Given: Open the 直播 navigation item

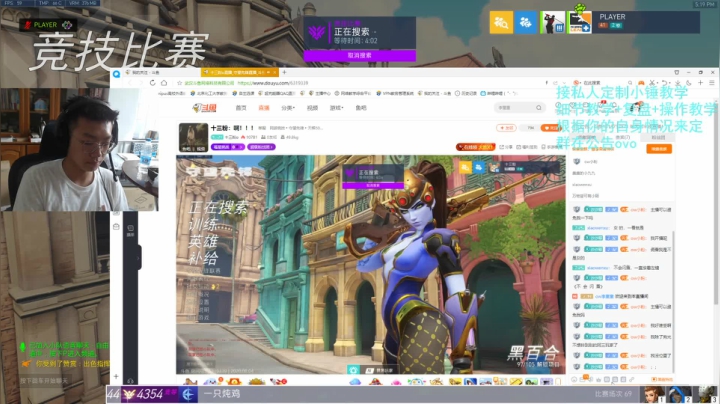Looking at the screenshot, I should pos(264,108).
